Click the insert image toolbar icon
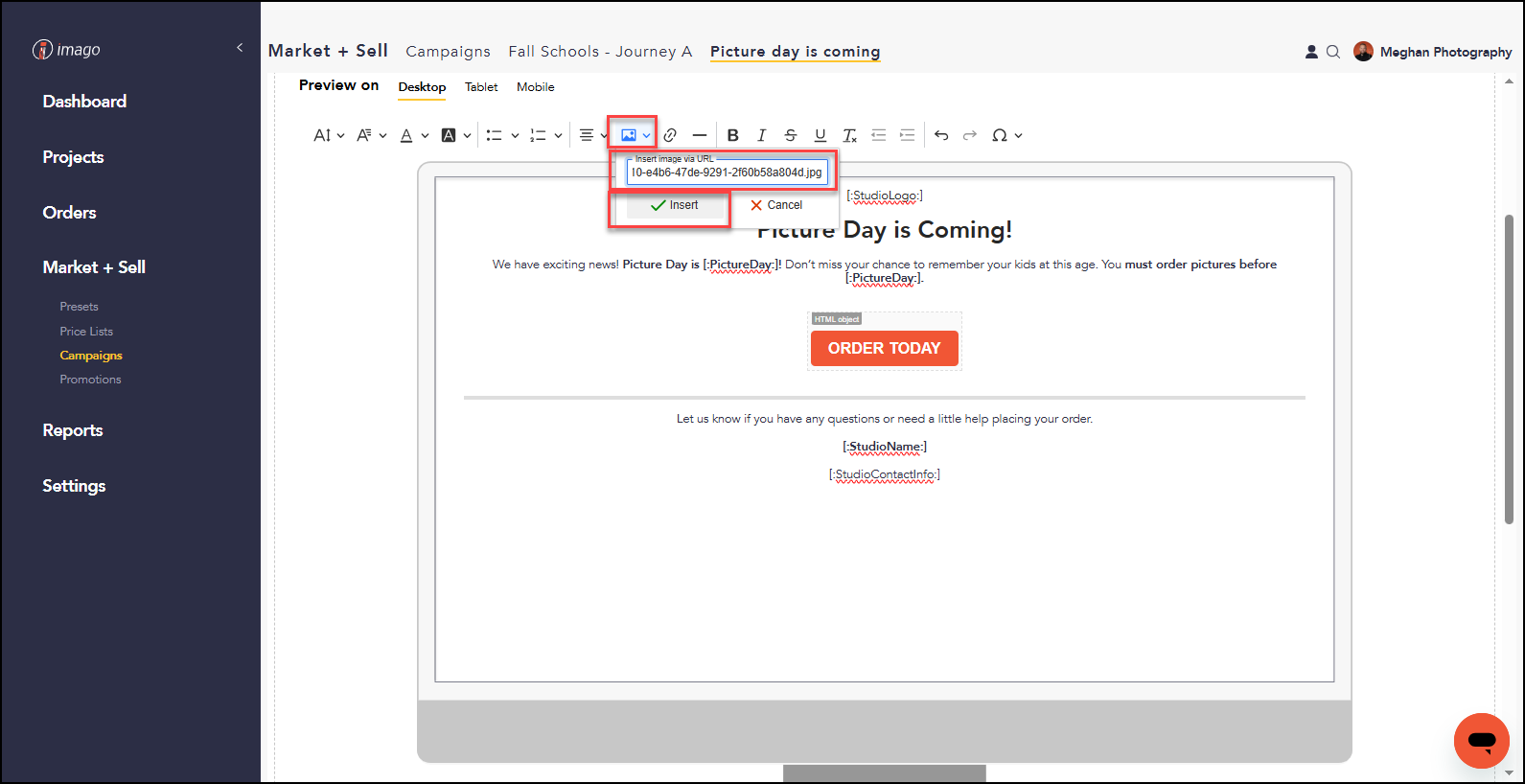 629,135
